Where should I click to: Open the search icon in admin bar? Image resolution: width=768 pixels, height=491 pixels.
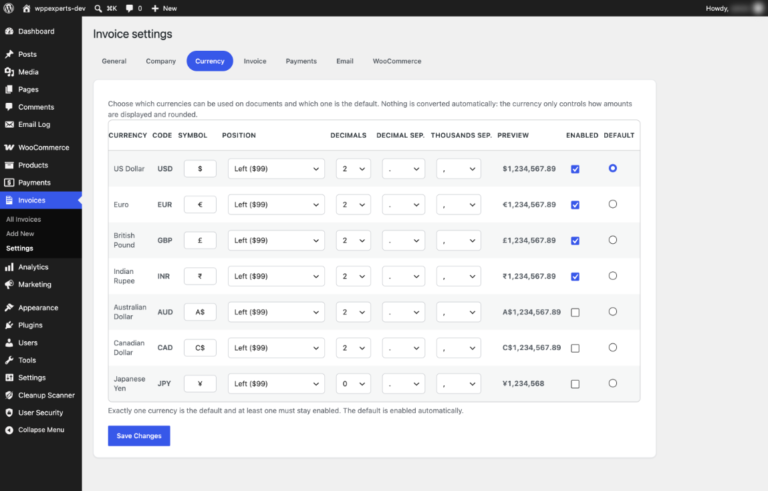coord(98,8)
